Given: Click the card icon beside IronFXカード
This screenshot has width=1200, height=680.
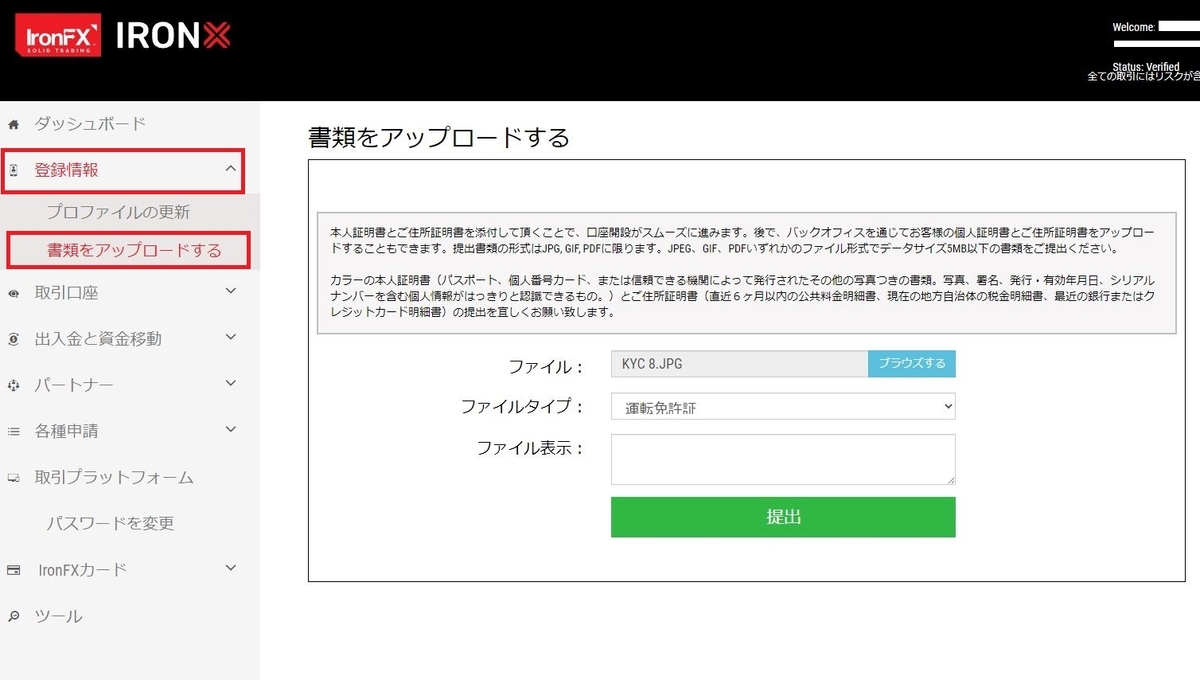Looking at the screenshot, I should coord(13,570).
